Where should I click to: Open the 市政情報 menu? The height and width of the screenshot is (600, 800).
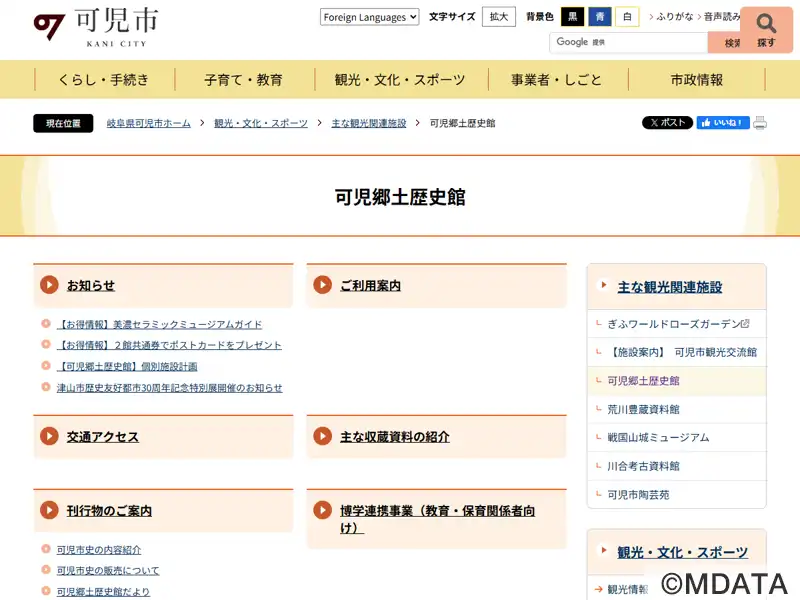tap(696, 80)
